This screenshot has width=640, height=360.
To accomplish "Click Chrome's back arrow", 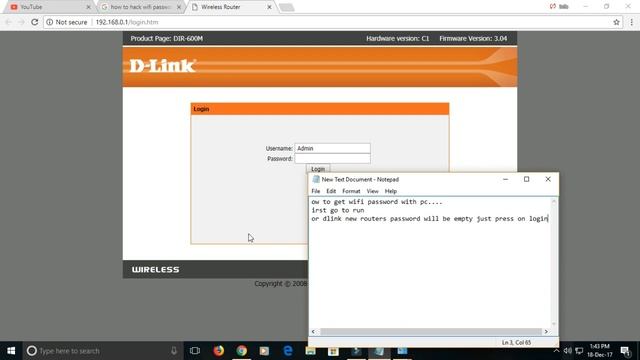I will click(9, 22).
